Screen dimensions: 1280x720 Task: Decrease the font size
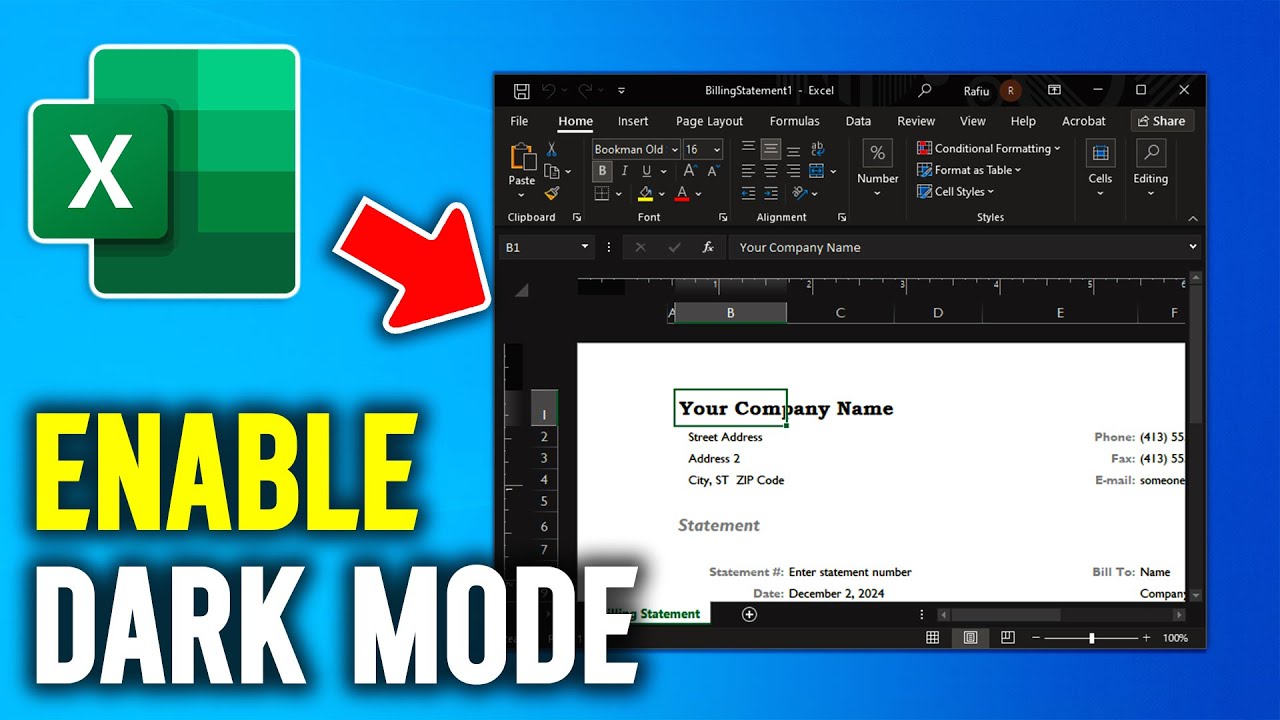(712, 171)
